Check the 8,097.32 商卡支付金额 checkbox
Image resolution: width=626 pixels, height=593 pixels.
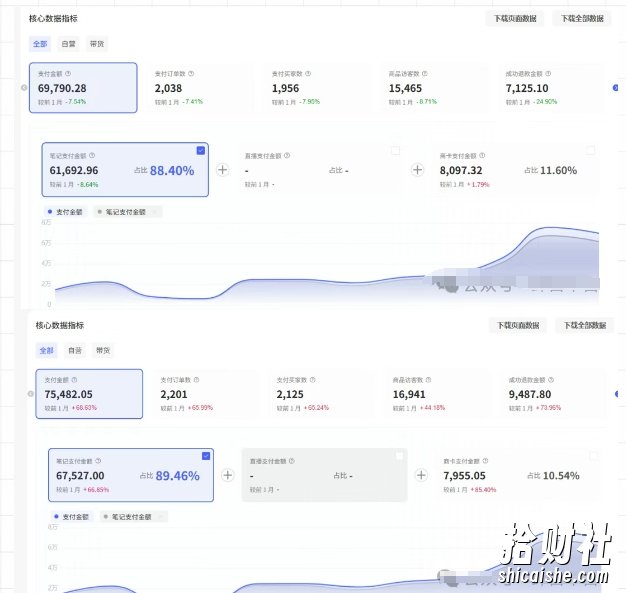590,151
